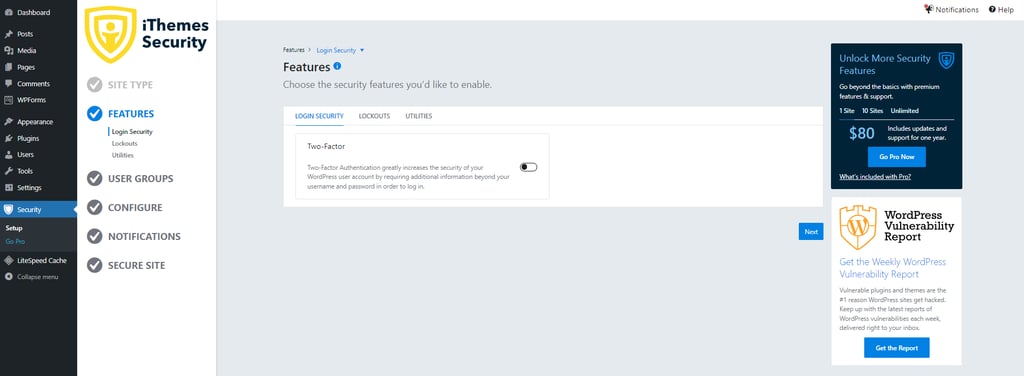Click the Get the Weekly WordPress Vulnerability Report heading
The image size is (1024, 376).
tap(893, 268)
